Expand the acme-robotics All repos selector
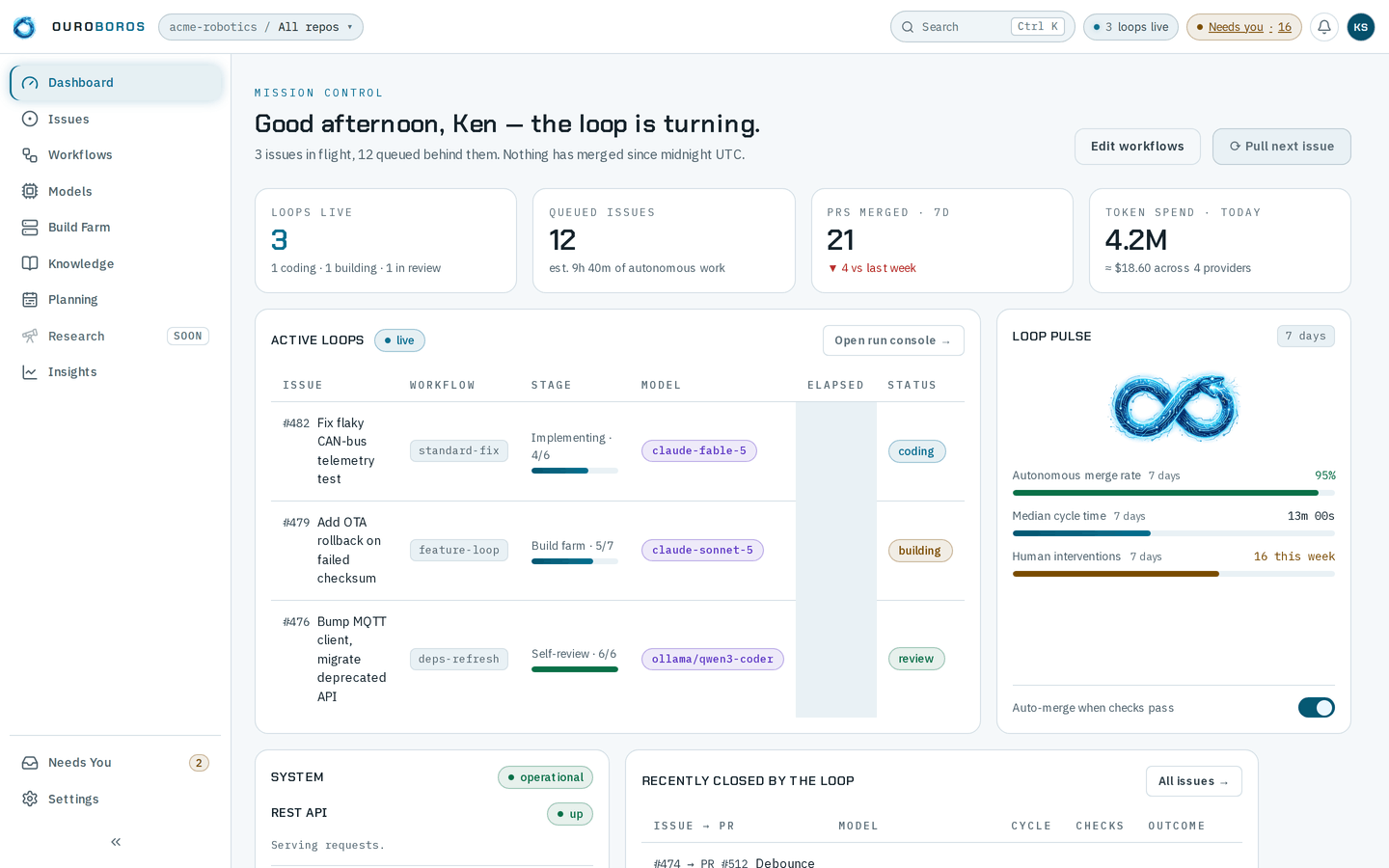Screen dimensions: 1389x868 [260, 27]
